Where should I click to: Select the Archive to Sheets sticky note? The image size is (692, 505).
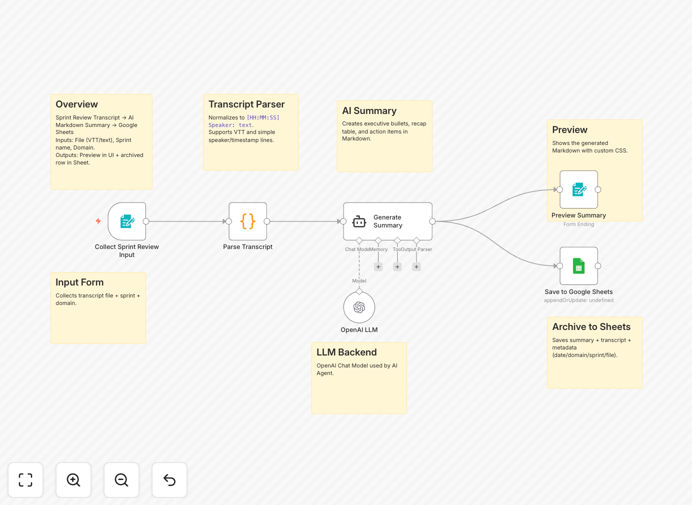594,352
